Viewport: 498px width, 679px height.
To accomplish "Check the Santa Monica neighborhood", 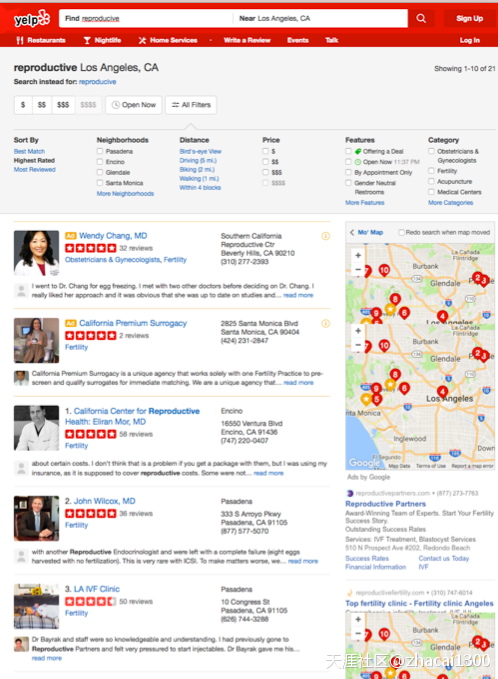I will (100, 183).
